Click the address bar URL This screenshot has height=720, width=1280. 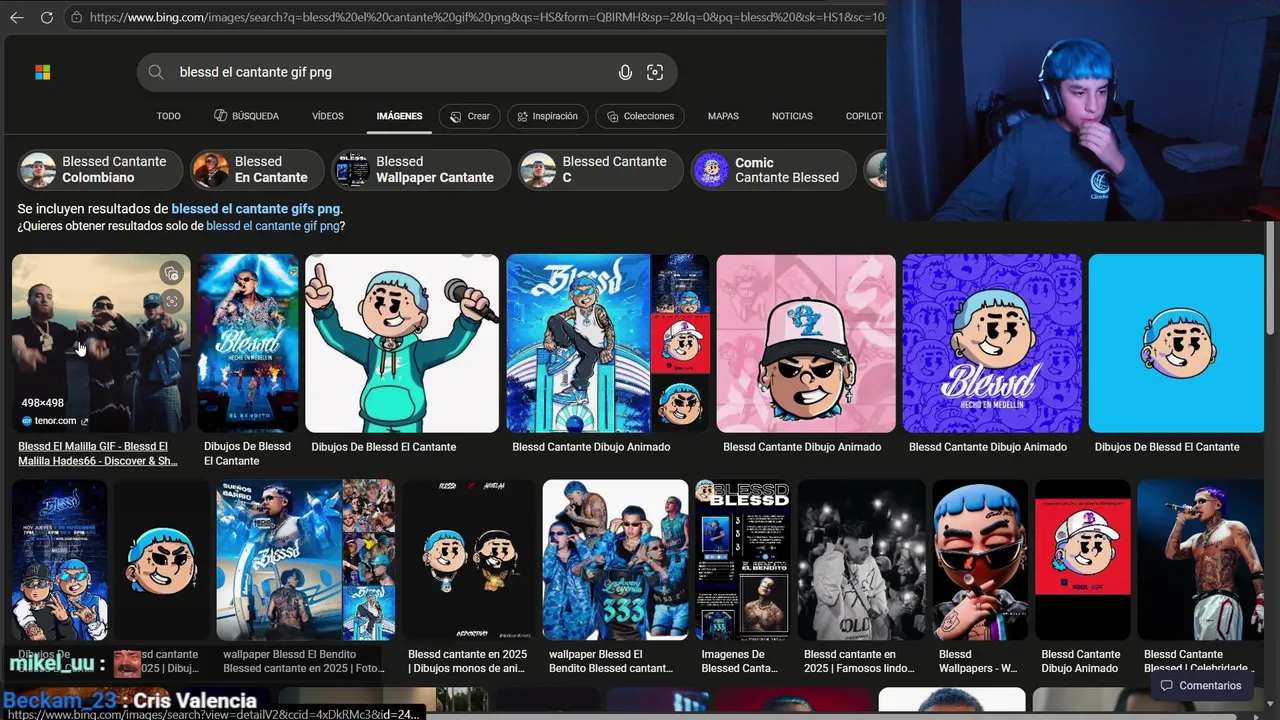tap(486, 17)
